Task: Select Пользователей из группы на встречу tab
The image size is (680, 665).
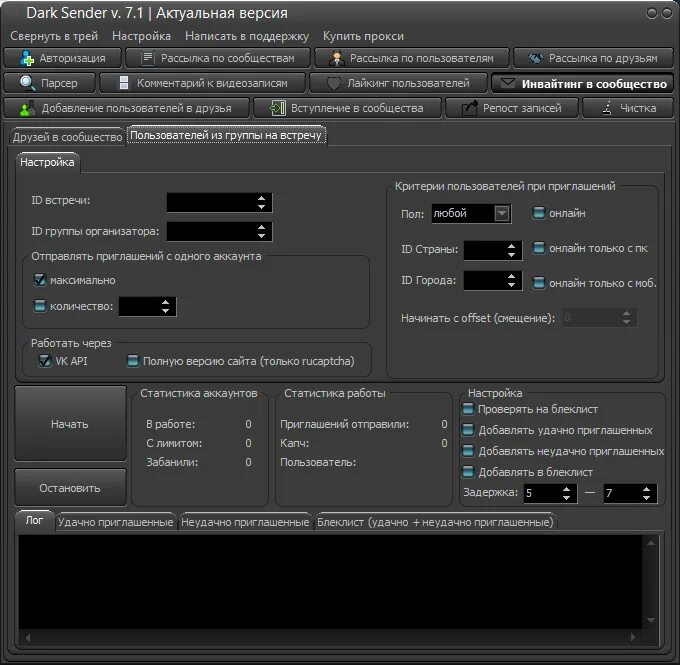Action: point(226,135)
